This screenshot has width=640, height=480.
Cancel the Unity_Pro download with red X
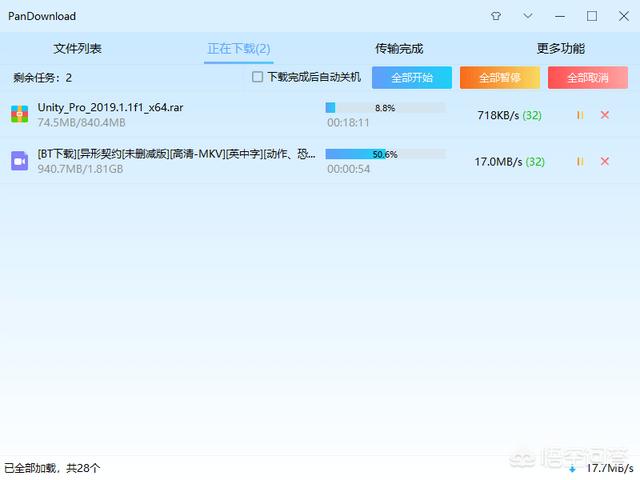pos(604,115)
